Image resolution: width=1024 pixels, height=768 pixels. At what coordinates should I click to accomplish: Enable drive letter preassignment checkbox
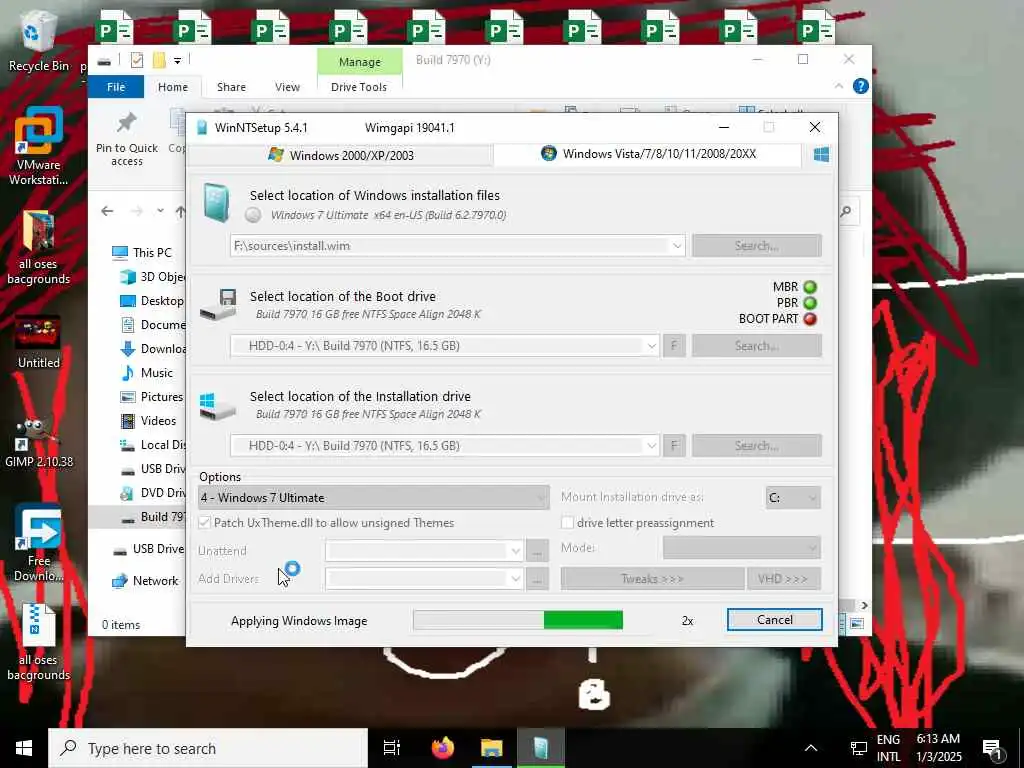(568, 522)
